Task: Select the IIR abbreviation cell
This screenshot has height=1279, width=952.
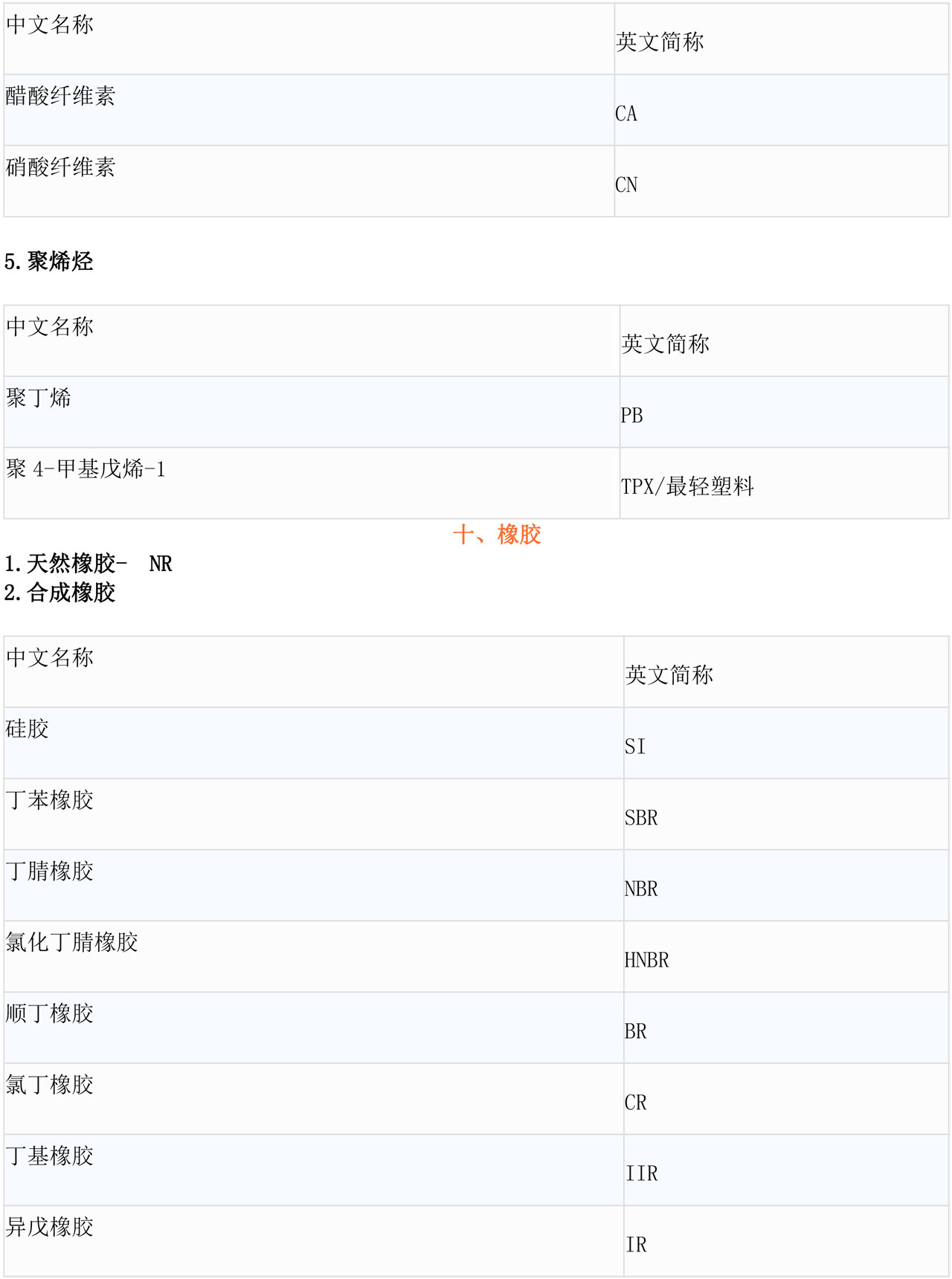Action: tap(641, 1174)
